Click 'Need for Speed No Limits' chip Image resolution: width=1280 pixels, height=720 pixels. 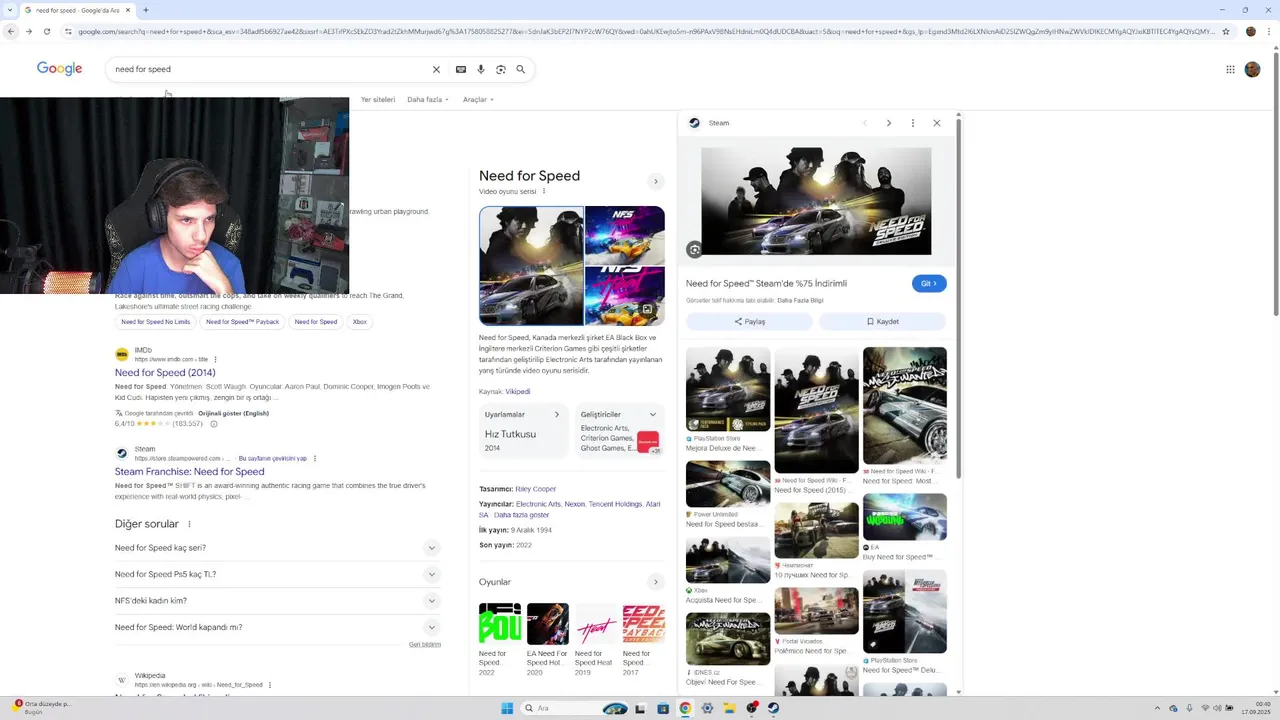[156, 322]
